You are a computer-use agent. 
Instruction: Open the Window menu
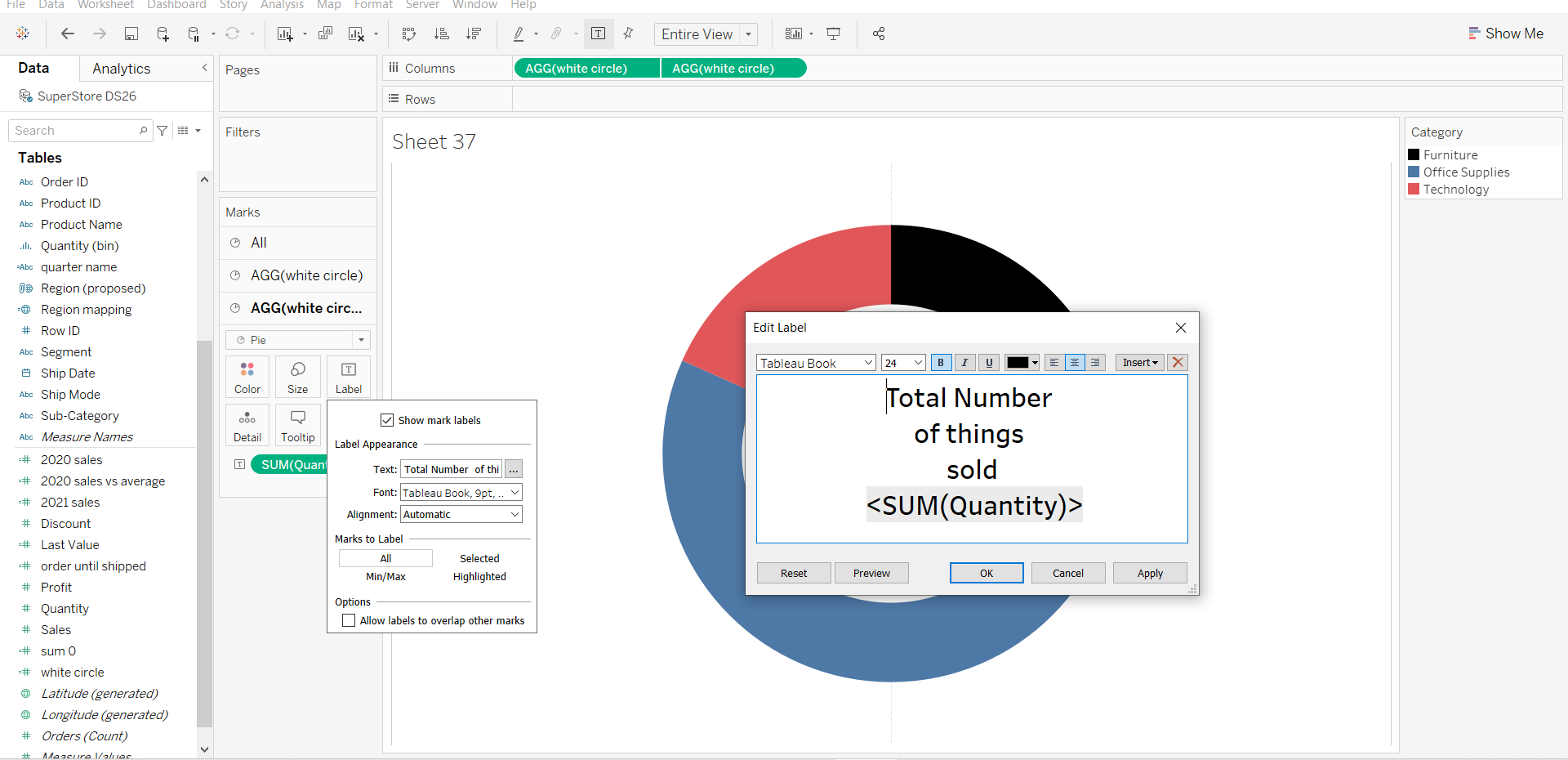(474, 5)
